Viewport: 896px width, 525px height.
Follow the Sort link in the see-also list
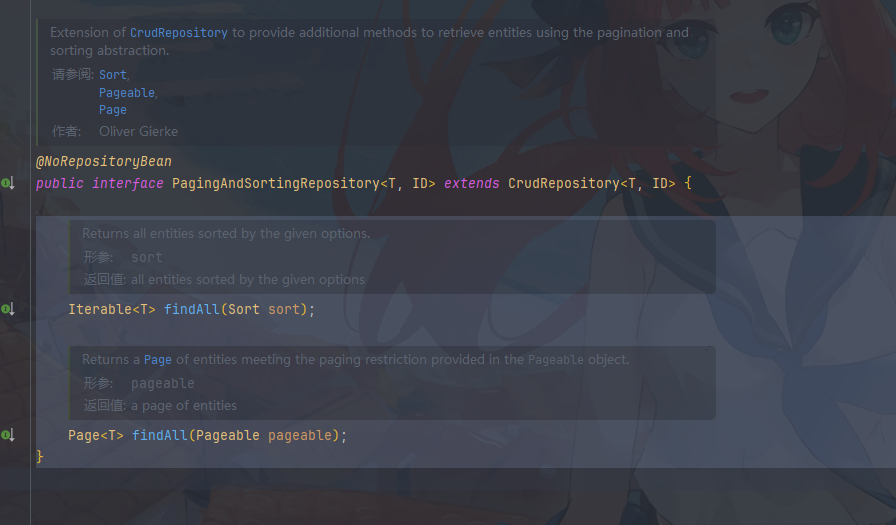[x=112, y=75]
